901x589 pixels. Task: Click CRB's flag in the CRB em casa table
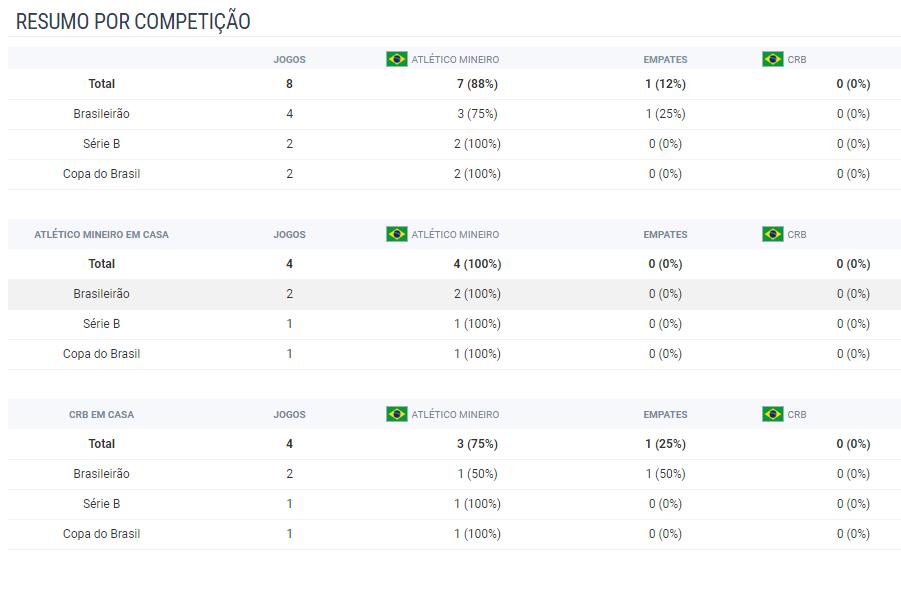pos(772,414)
